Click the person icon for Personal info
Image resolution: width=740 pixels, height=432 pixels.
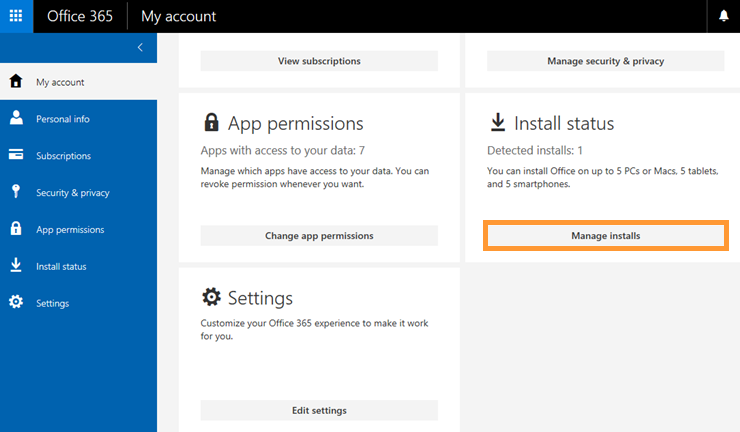click(x=16, y=118)
